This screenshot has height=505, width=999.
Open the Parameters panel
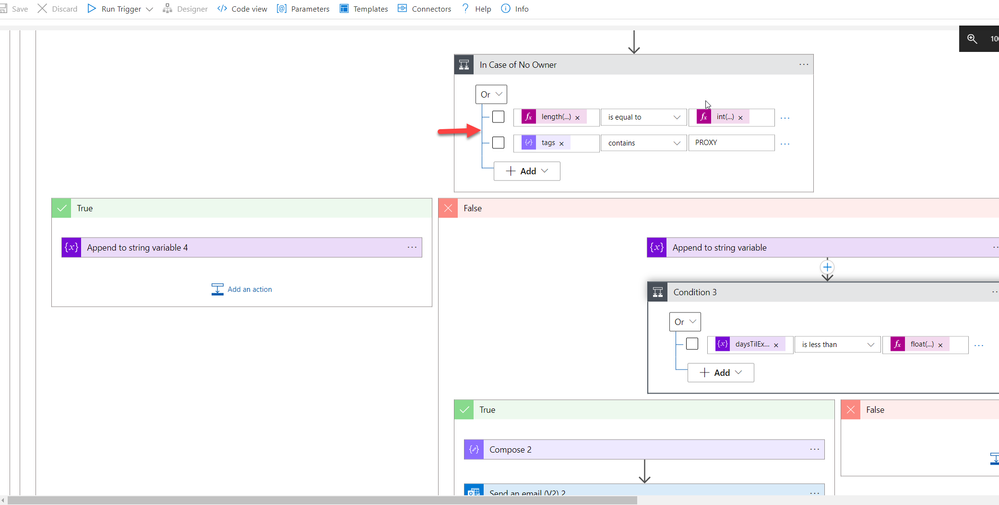point(303,9)
